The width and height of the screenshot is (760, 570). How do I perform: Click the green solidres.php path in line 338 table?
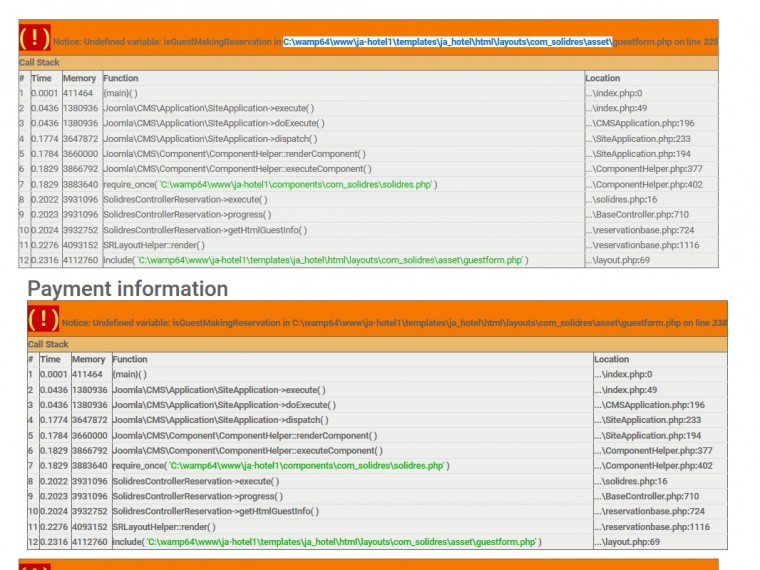(x=307, y=465)
